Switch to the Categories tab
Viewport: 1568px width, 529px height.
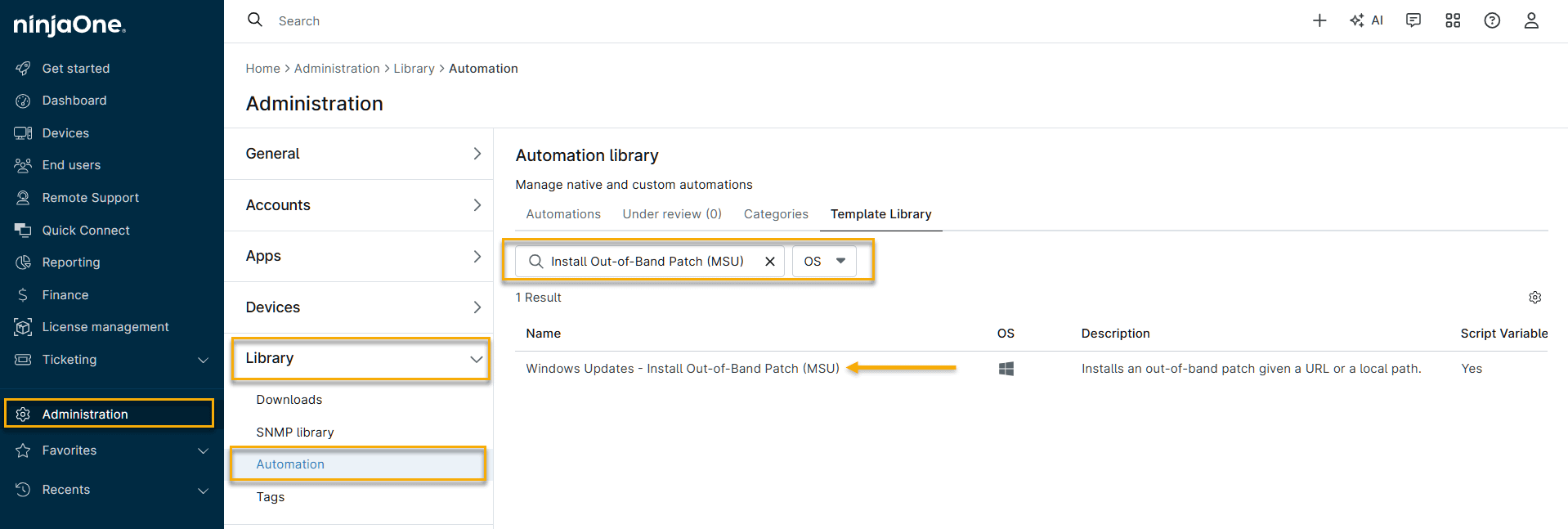pos(776,214)
